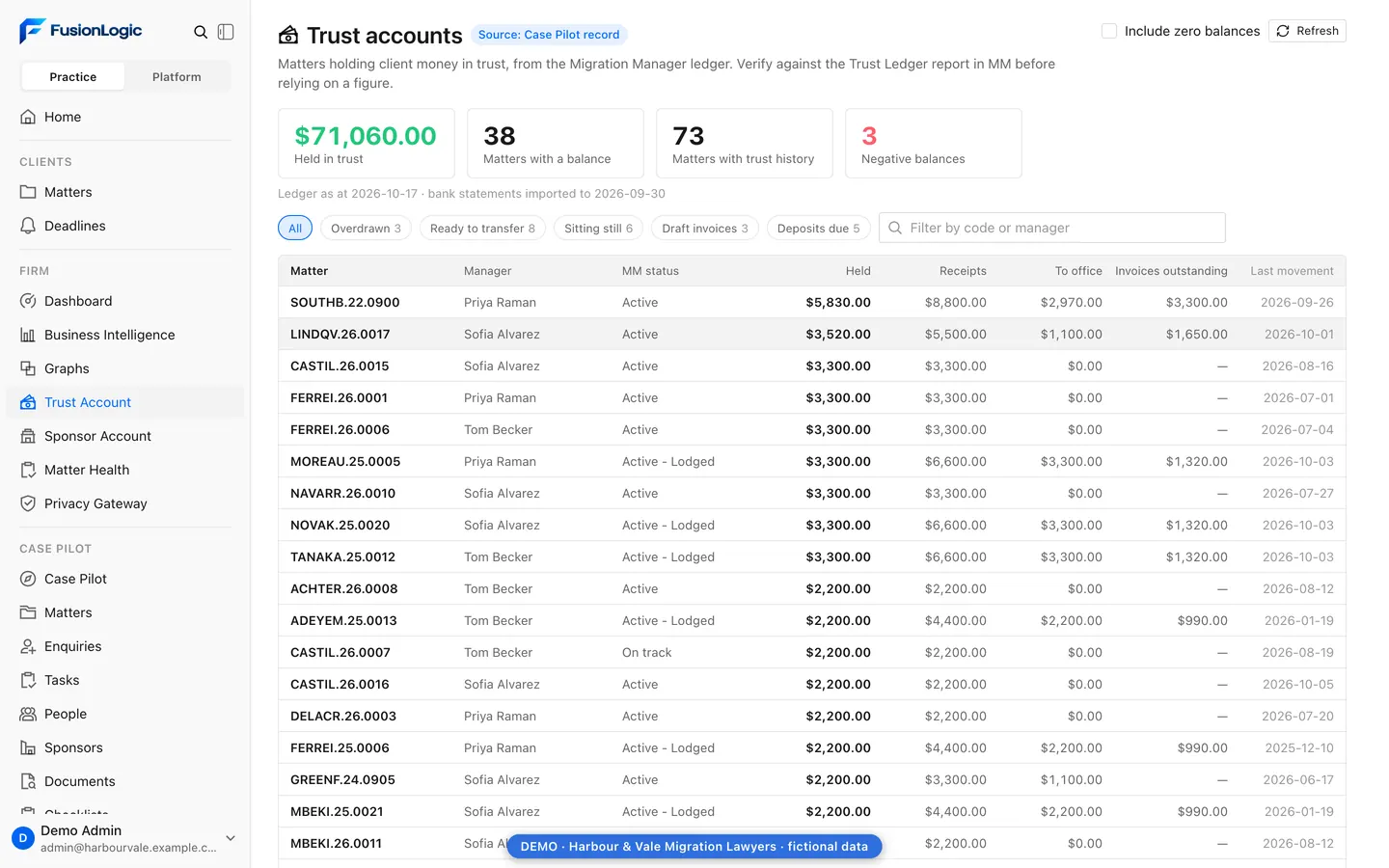This screenshot has height=868, width=1389.
Task: Click the Deadlines bell icon
Action: point(28,226)
